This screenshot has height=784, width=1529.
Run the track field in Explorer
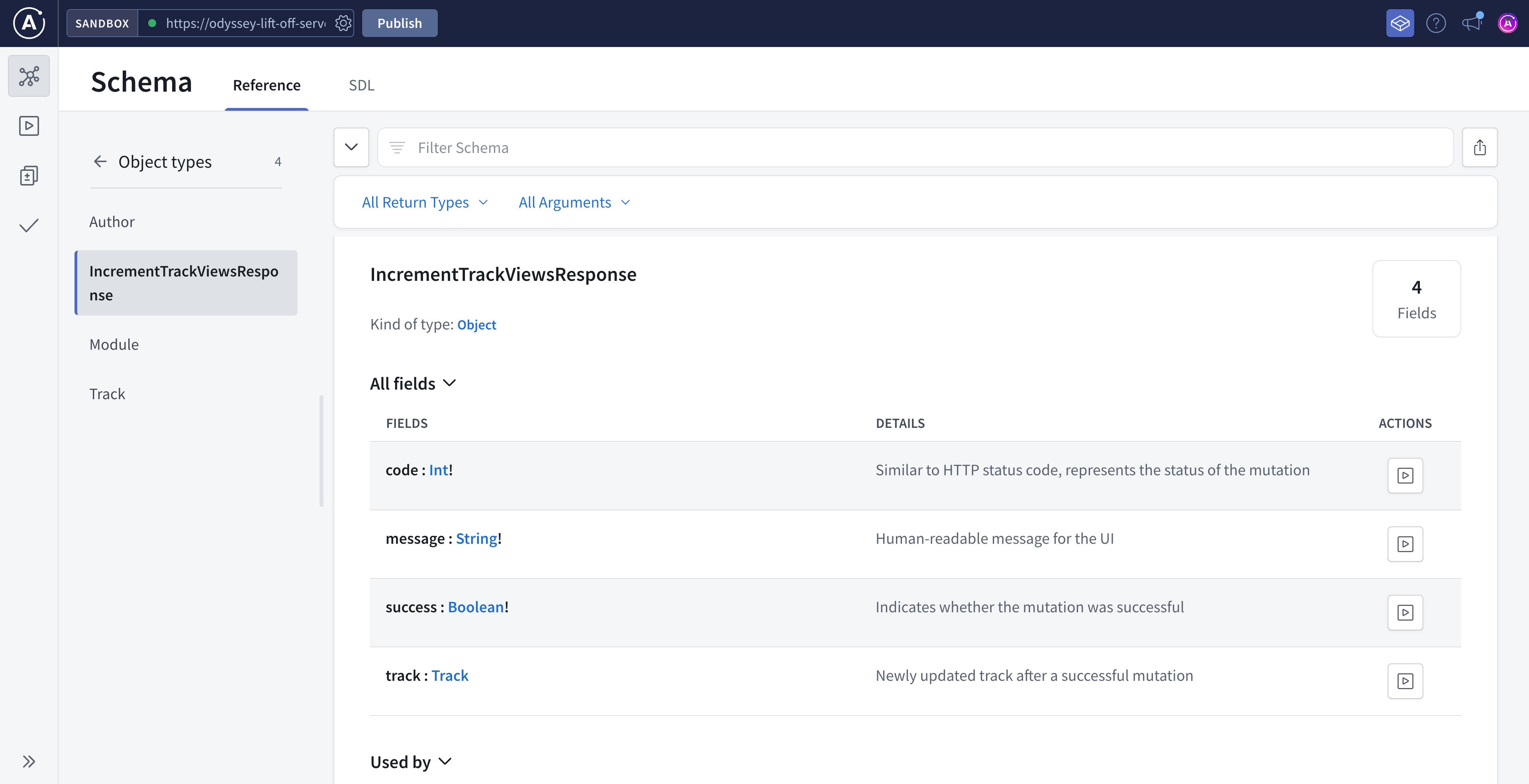[x=1405, y=681]
